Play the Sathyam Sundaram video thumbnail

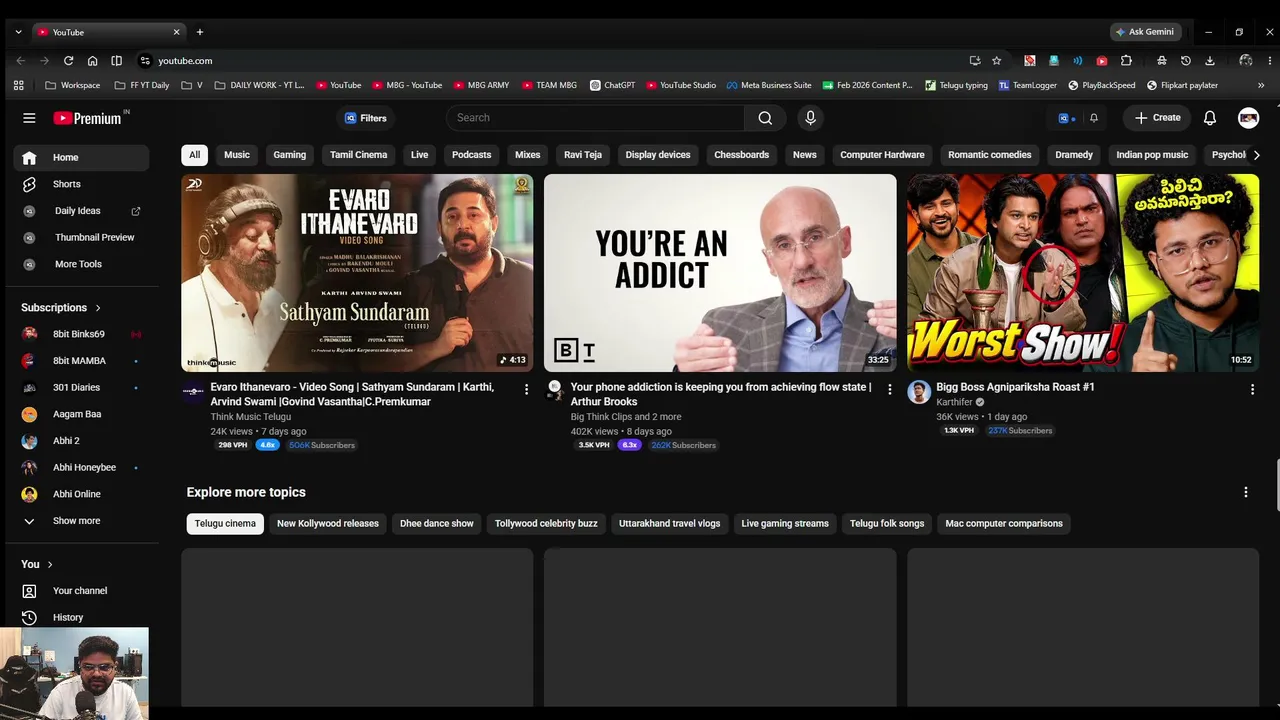(x=357, y=273)
